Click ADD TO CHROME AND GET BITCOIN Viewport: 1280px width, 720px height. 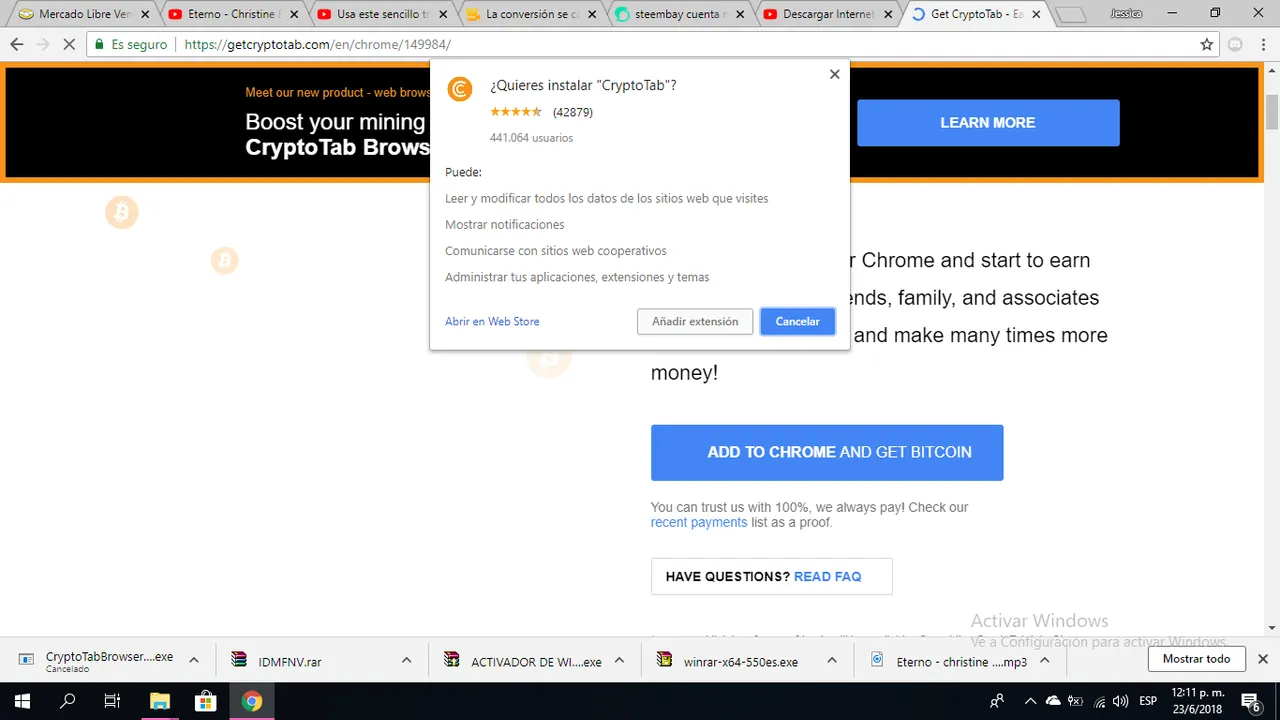[x=827, y=452]
